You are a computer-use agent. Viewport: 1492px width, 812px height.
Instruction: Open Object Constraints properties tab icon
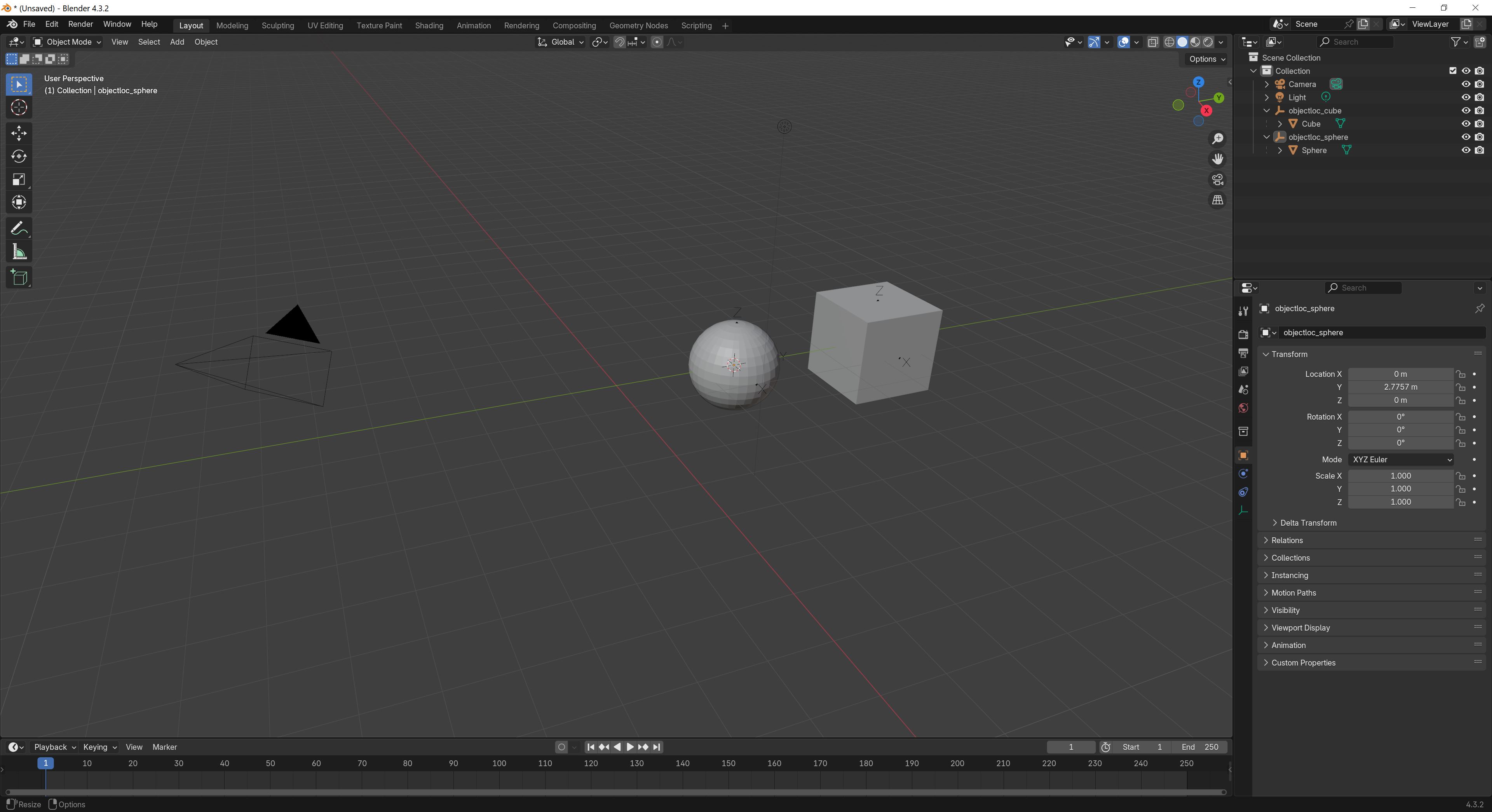(x=1243, y=492)
